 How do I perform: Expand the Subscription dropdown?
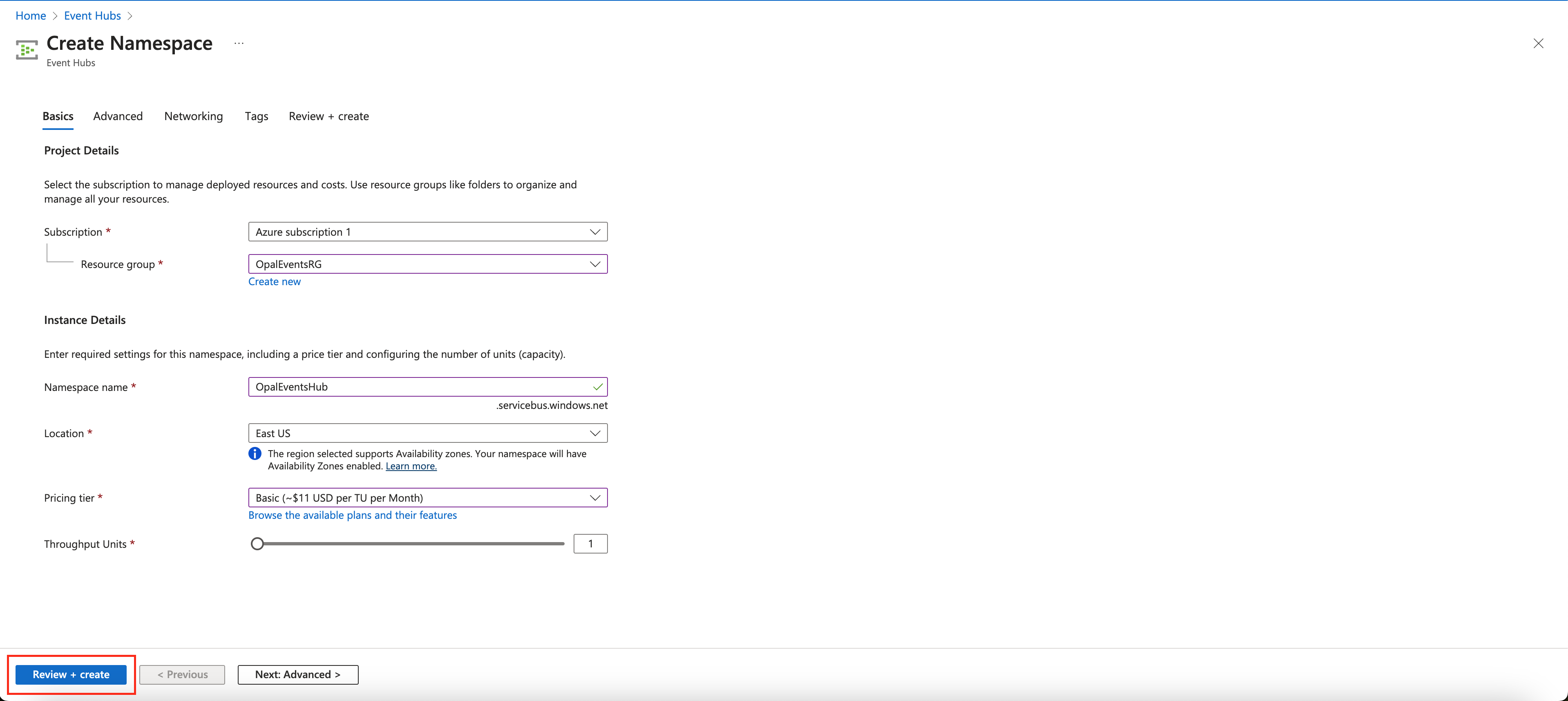point(427,232)
